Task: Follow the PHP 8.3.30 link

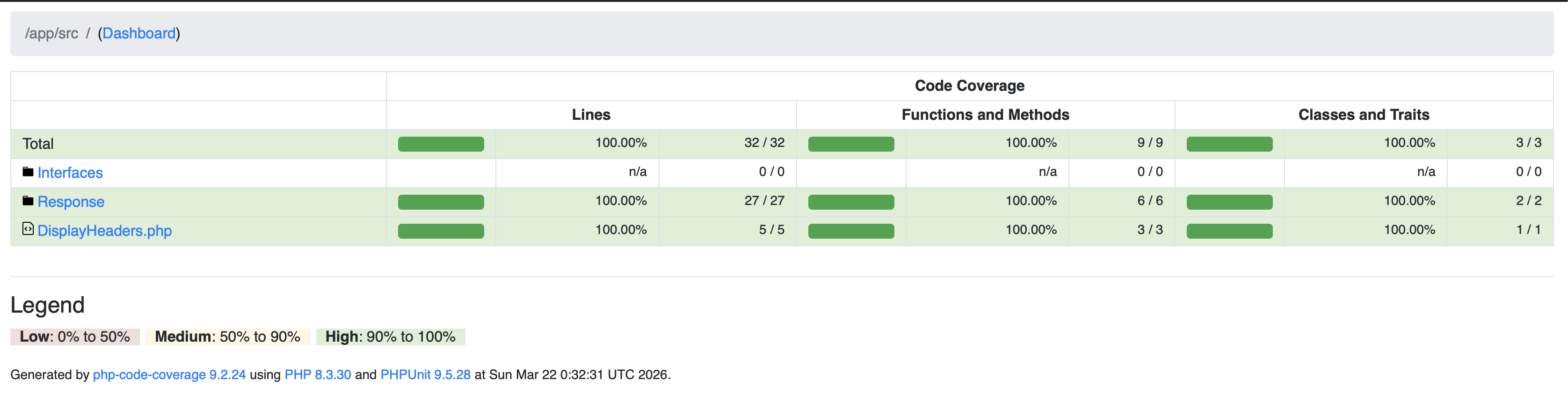Action: click(x=318, y=375)
